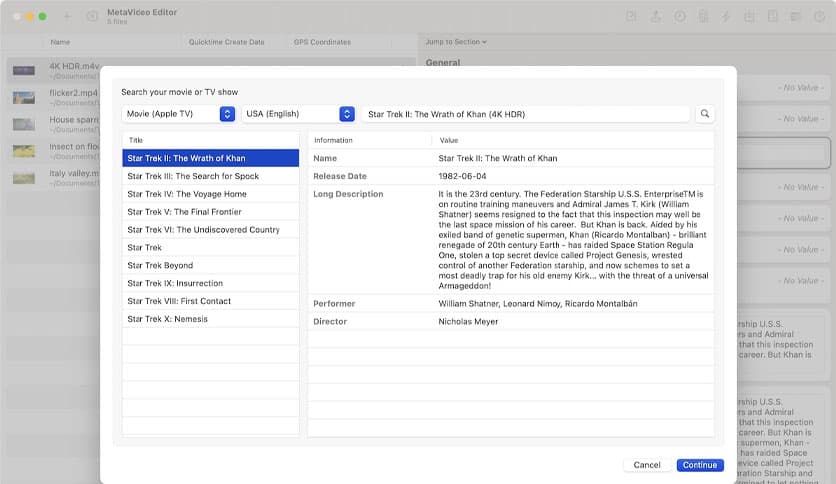Open the USA (English) region dropdown
The height and width of the screenshot is (484, 836).
point(298,114)
